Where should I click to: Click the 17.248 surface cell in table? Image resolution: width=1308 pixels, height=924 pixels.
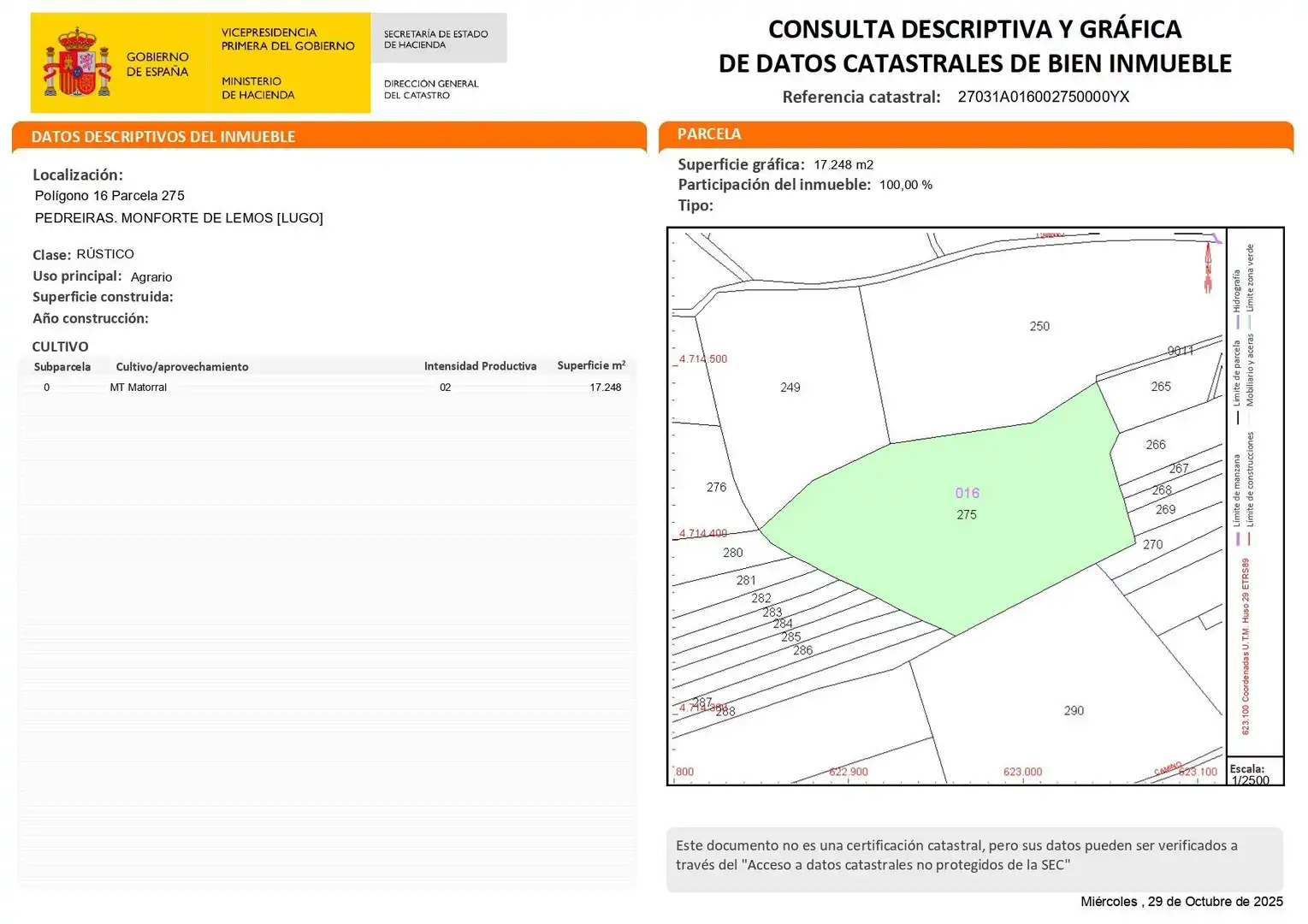pos(606,388)
